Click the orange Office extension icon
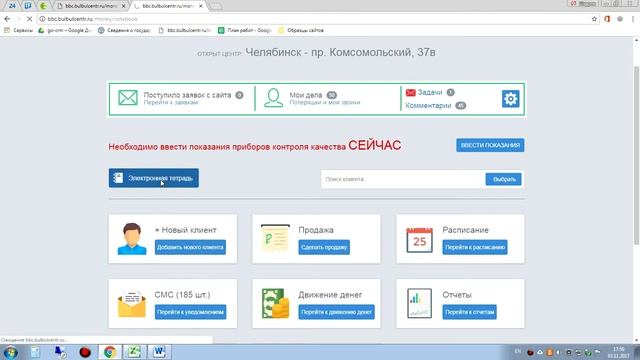The image size is (640, 360). 607,19
